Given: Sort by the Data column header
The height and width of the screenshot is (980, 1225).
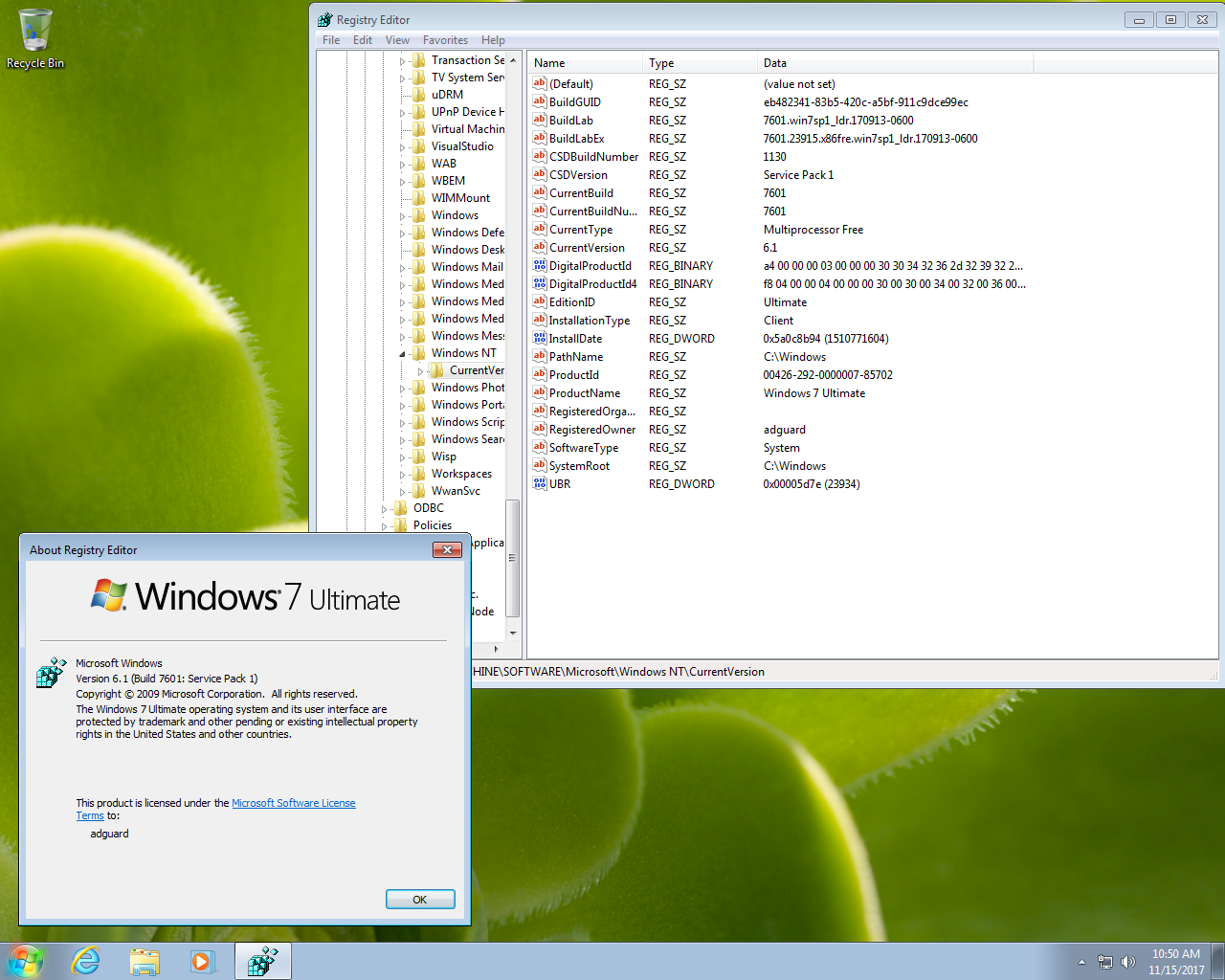Looking at the screenshot, I should pyautogui.click(x=896, y=63).
